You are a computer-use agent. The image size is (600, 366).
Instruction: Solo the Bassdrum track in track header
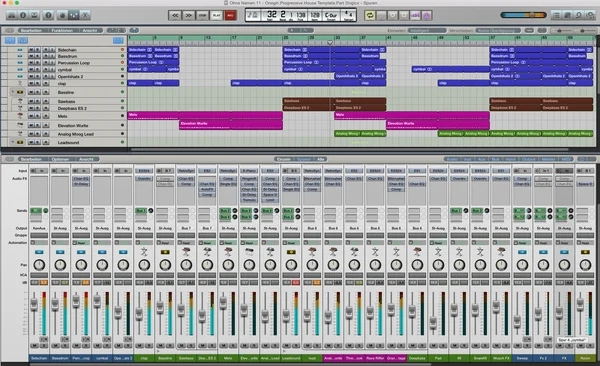[x=37, y=56]
